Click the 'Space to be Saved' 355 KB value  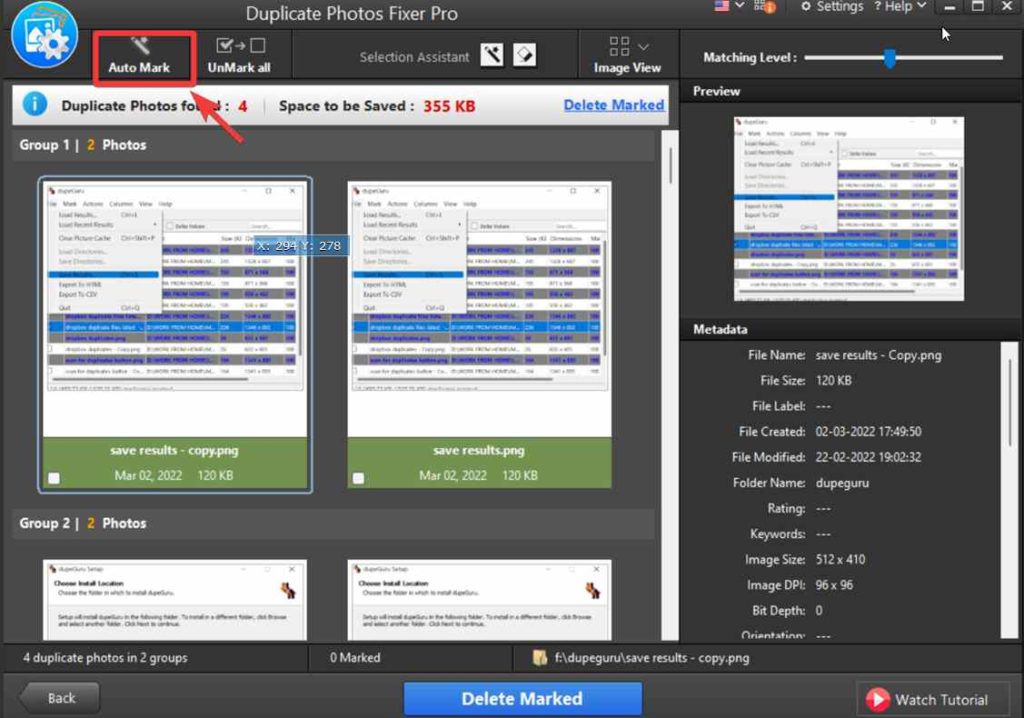[449, 106]
